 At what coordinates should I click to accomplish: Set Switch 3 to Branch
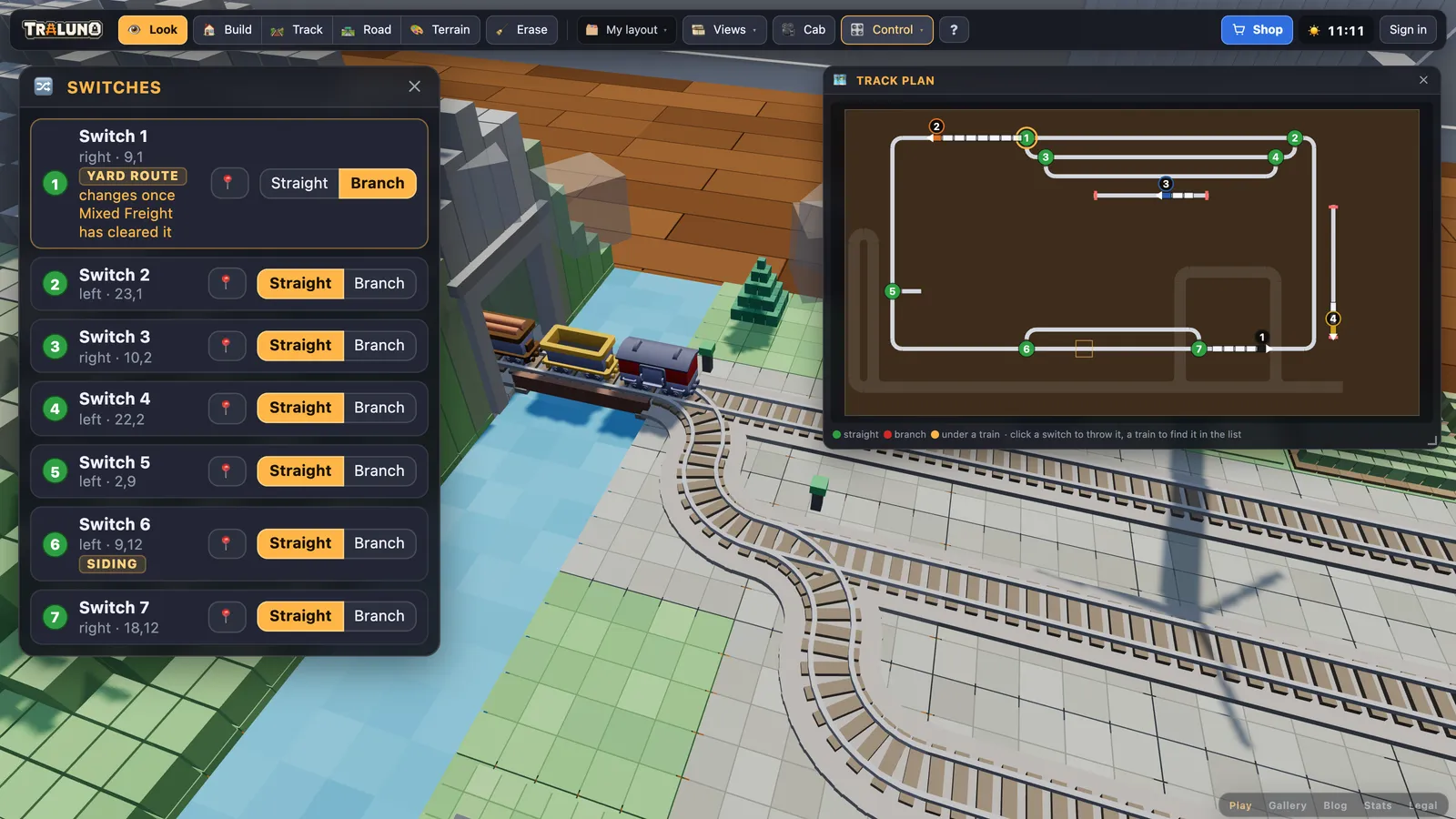(379, 345)
